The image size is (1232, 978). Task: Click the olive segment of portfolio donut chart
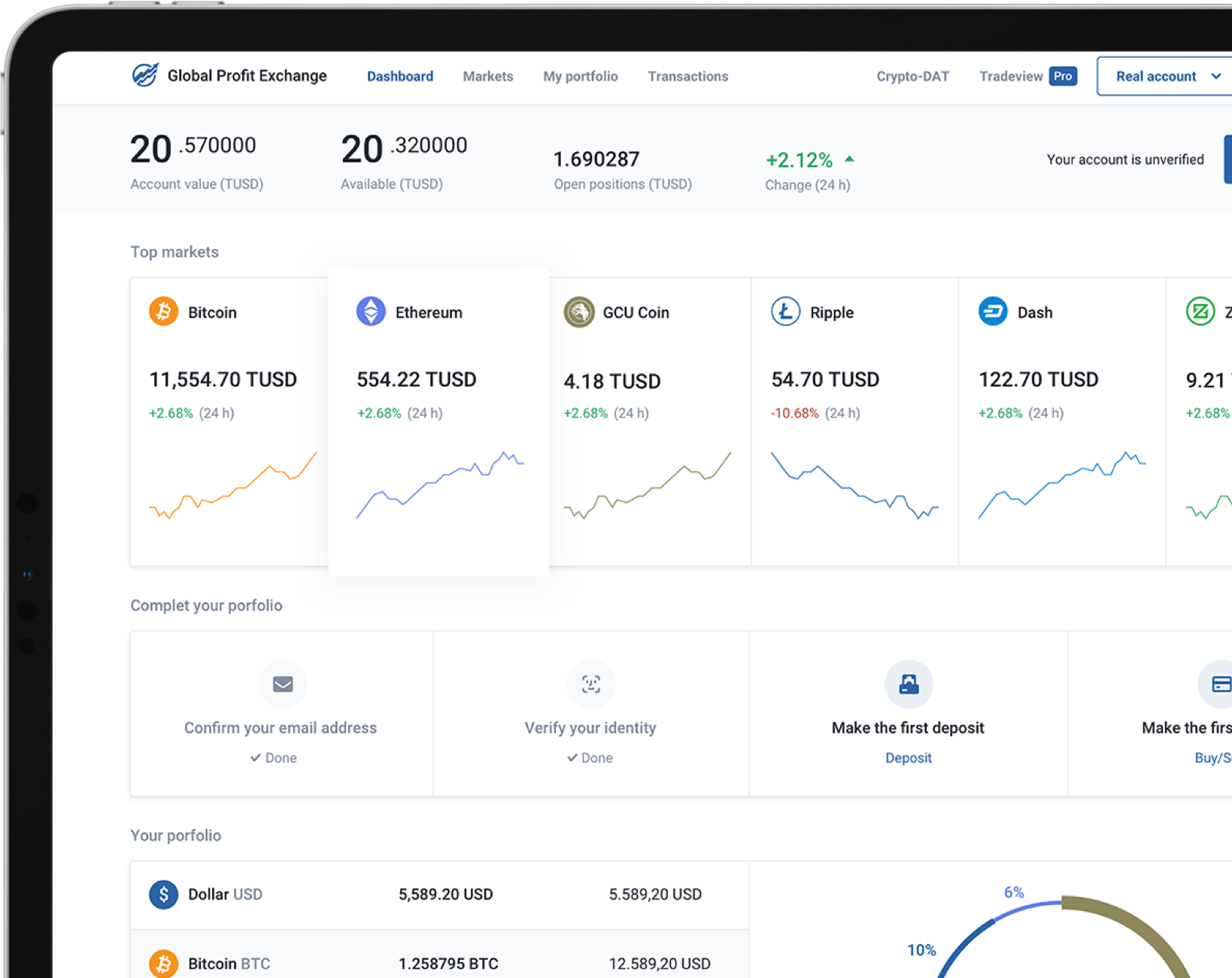tap(1139, 928)
